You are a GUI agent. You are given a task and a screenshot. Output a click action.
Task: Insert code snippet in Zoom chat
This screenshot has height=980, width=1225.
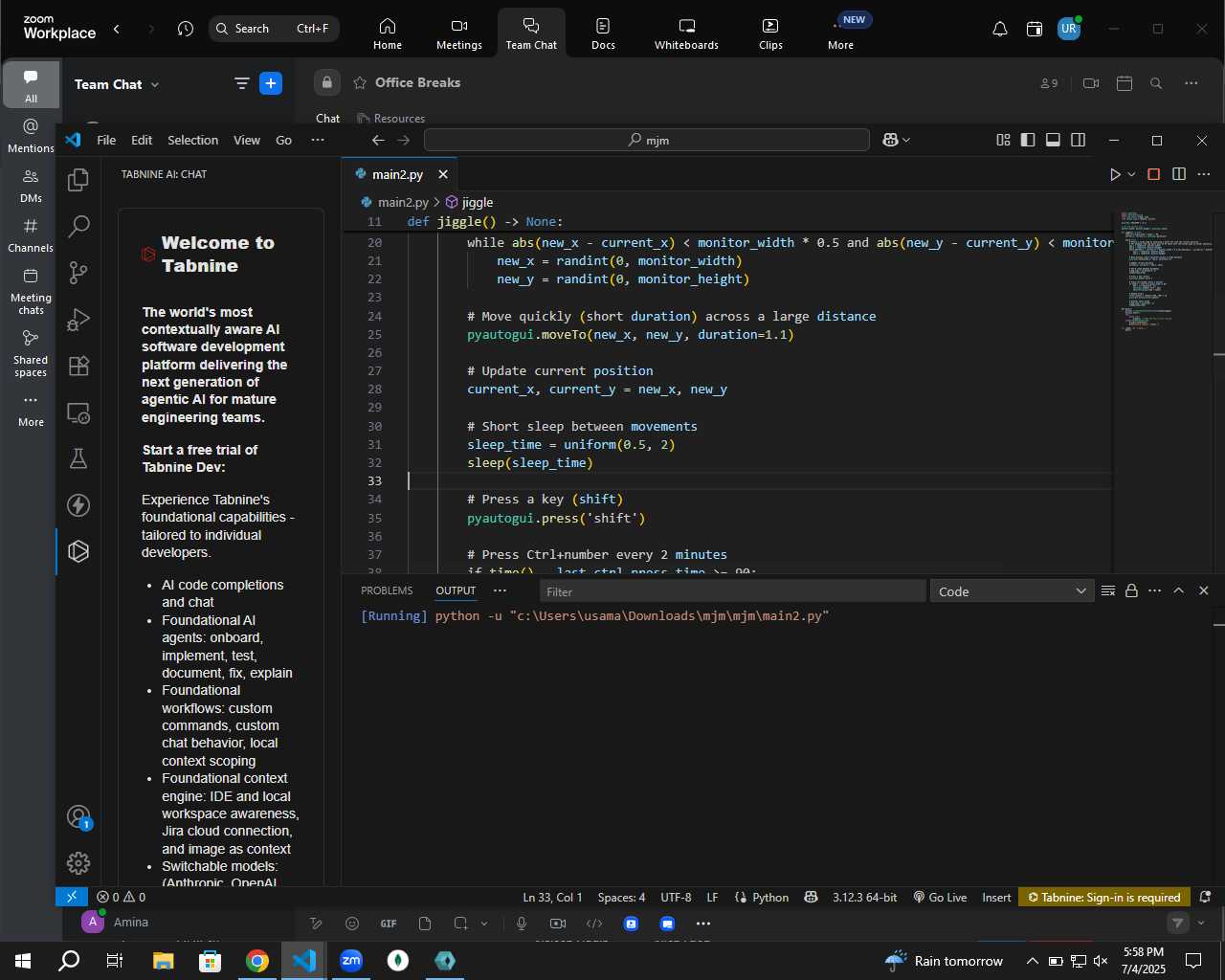click(x=594, y=924)
